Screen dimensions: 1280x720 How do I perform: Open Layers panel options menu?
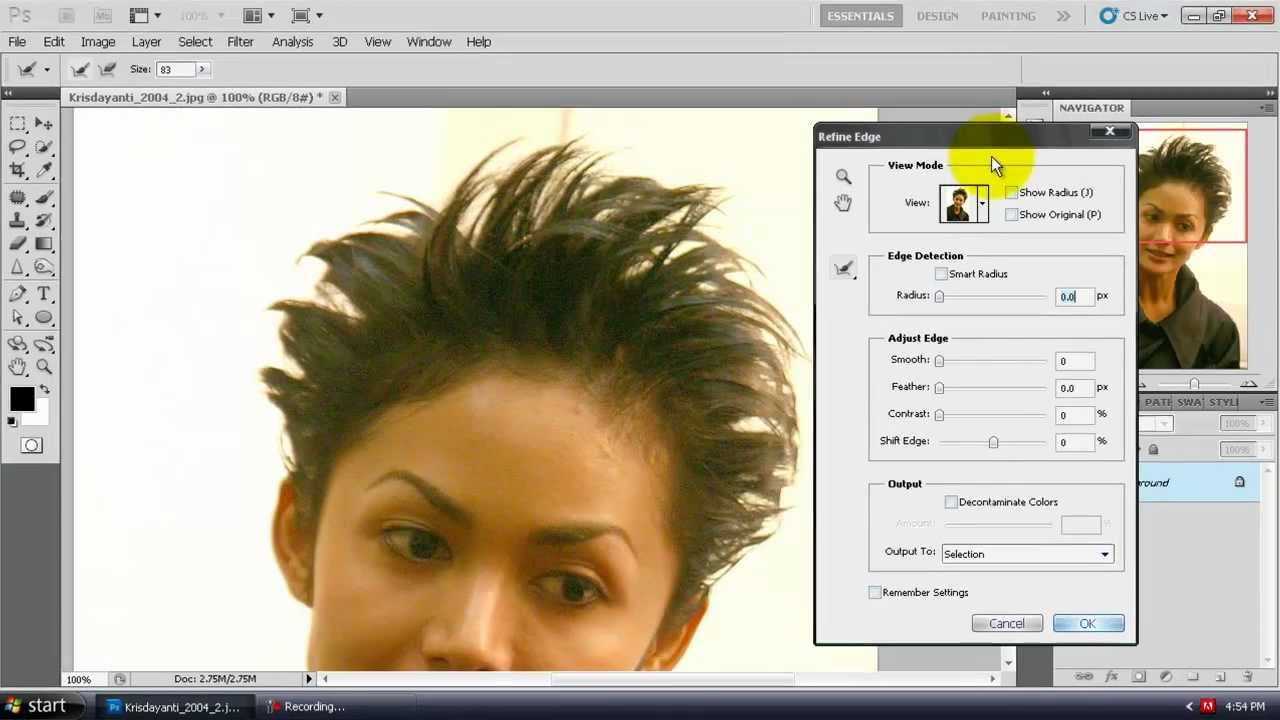tap(1268, 402)
